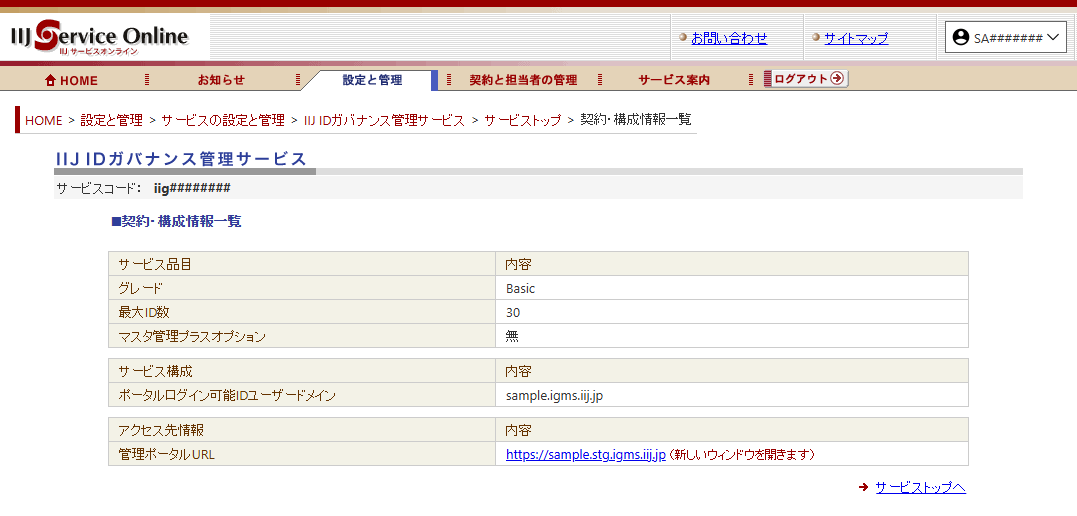The height and width of the screenshot is (516, 1077).
Task: Open the 契約と担当者の管理 tab
Action: pos(523,80)
